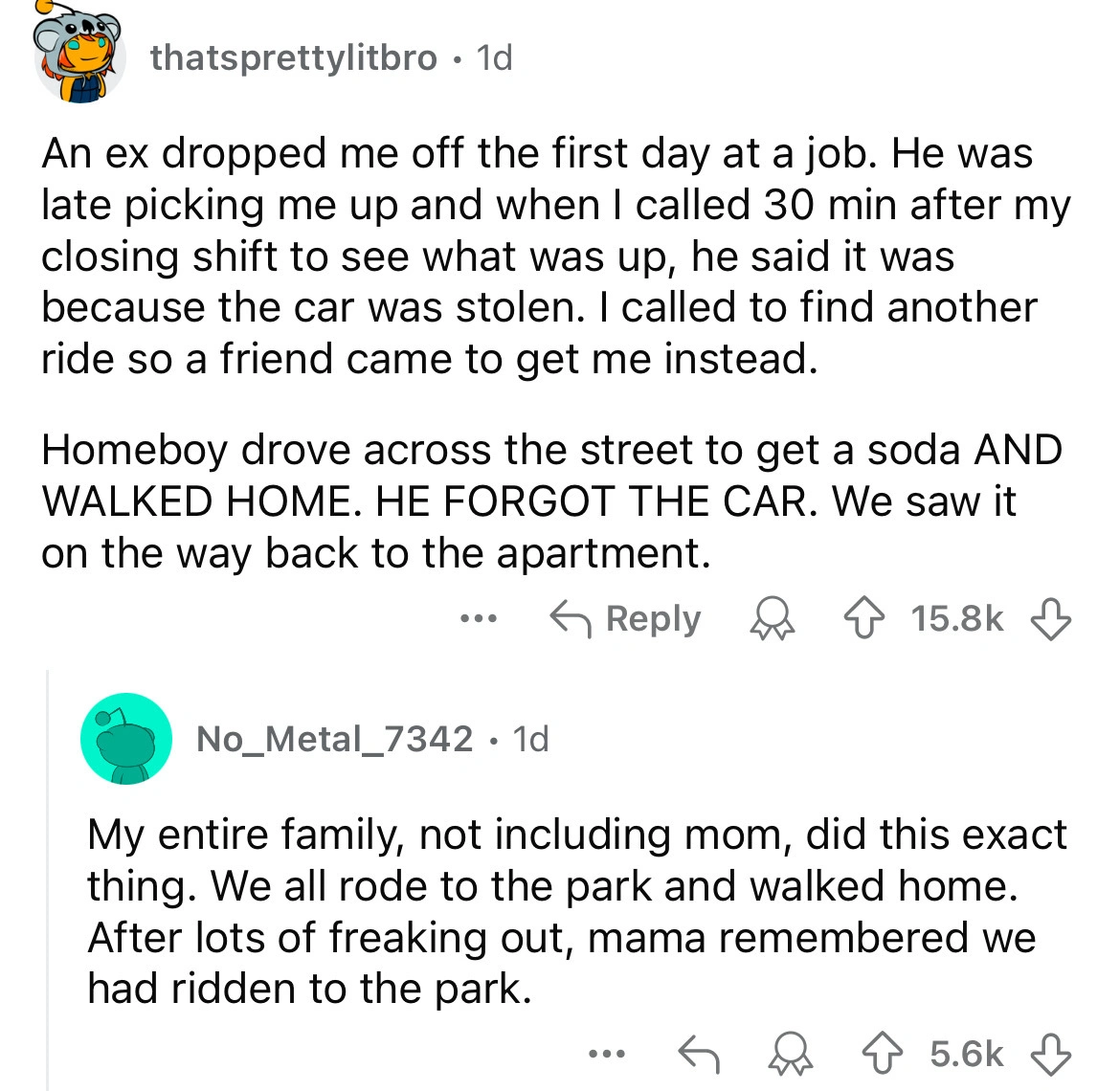1120x1091 pixels.
Task: Give an award to thatsprettylitbro's comment
Action: click(x=773, y=619)
